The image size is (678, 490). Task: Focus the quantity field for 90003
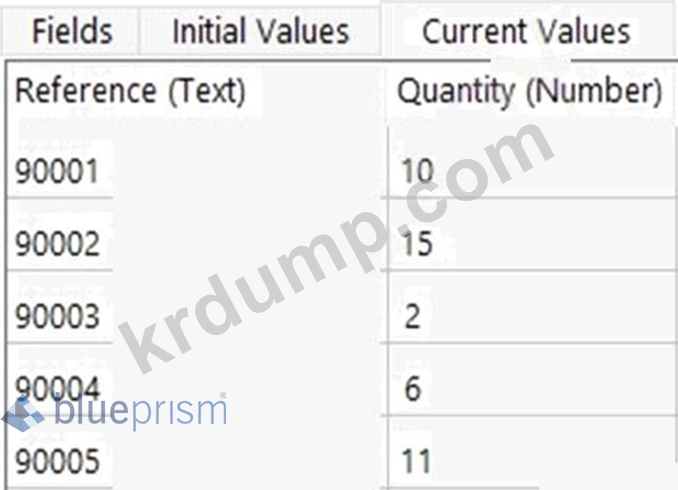(x=412, y=317)
